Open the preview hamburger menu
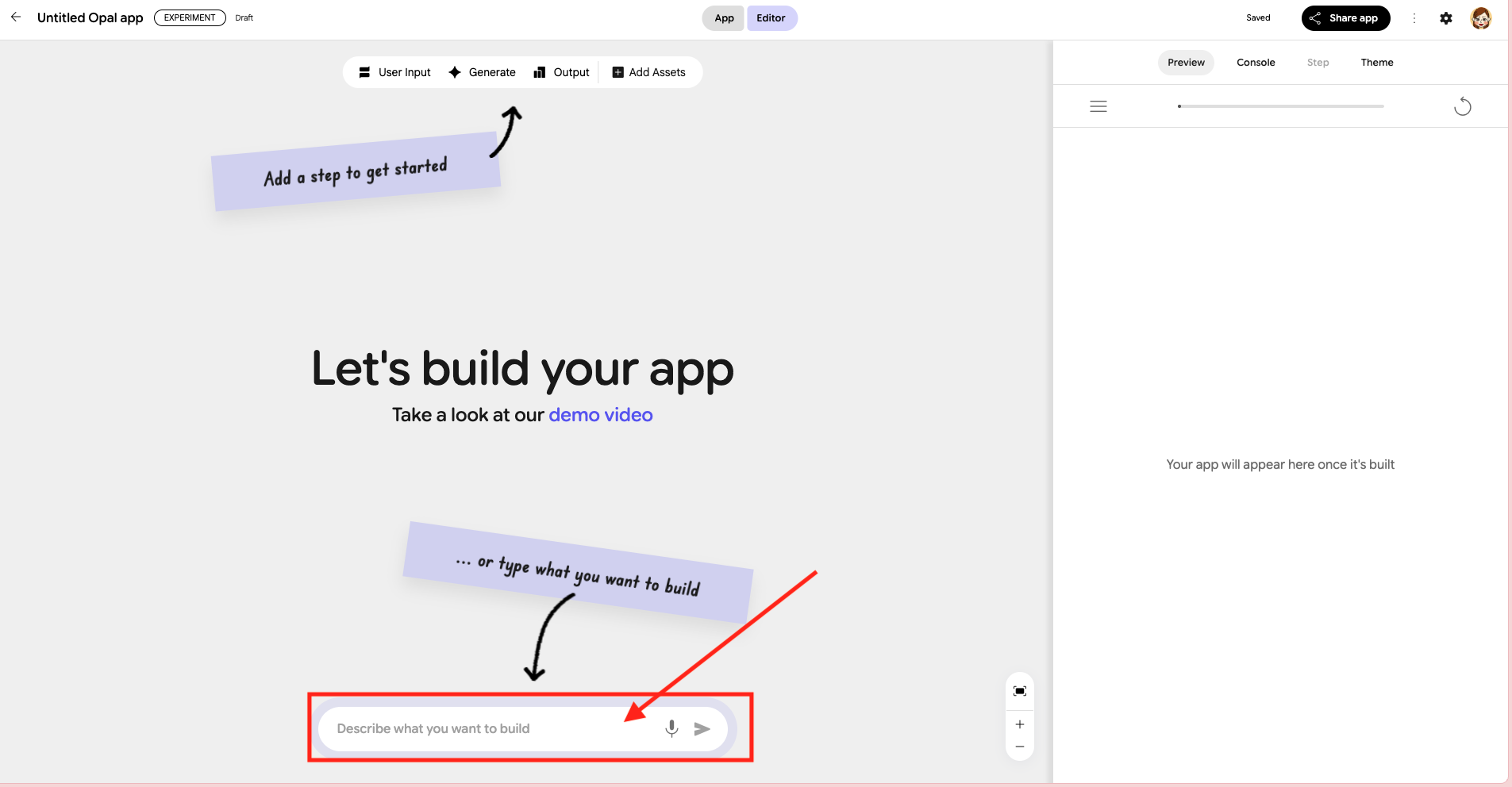 1098,106
